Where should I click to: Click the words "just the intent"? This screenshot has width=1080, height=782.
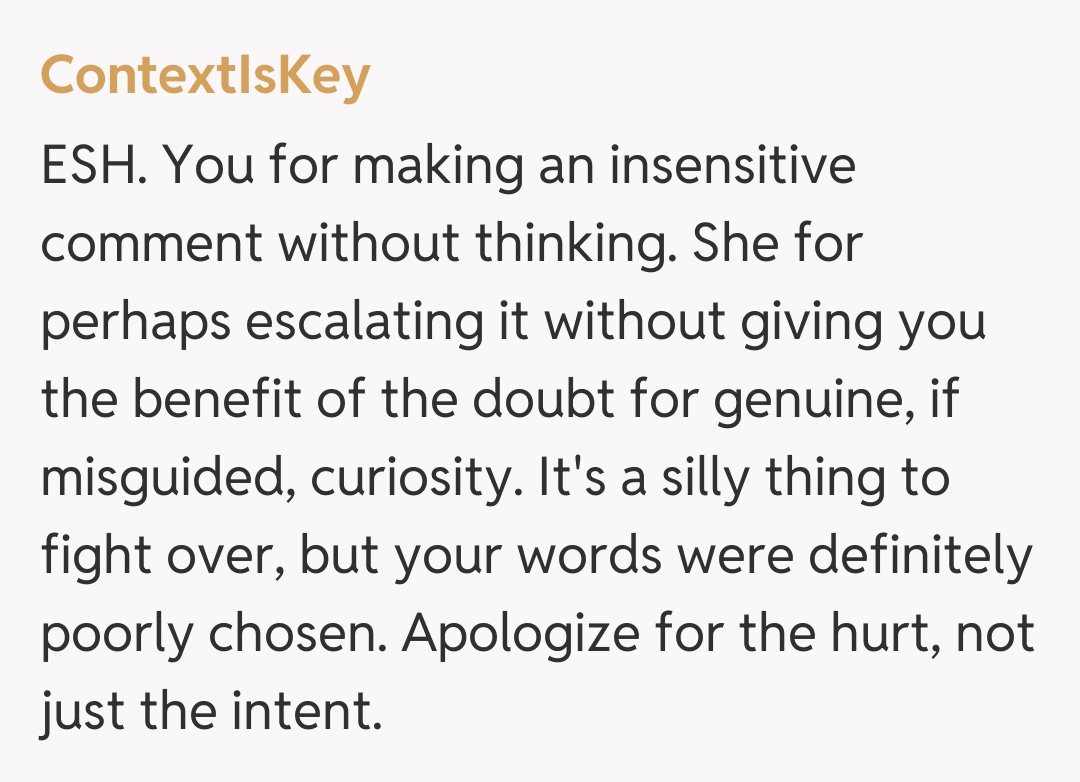(210, 712)
